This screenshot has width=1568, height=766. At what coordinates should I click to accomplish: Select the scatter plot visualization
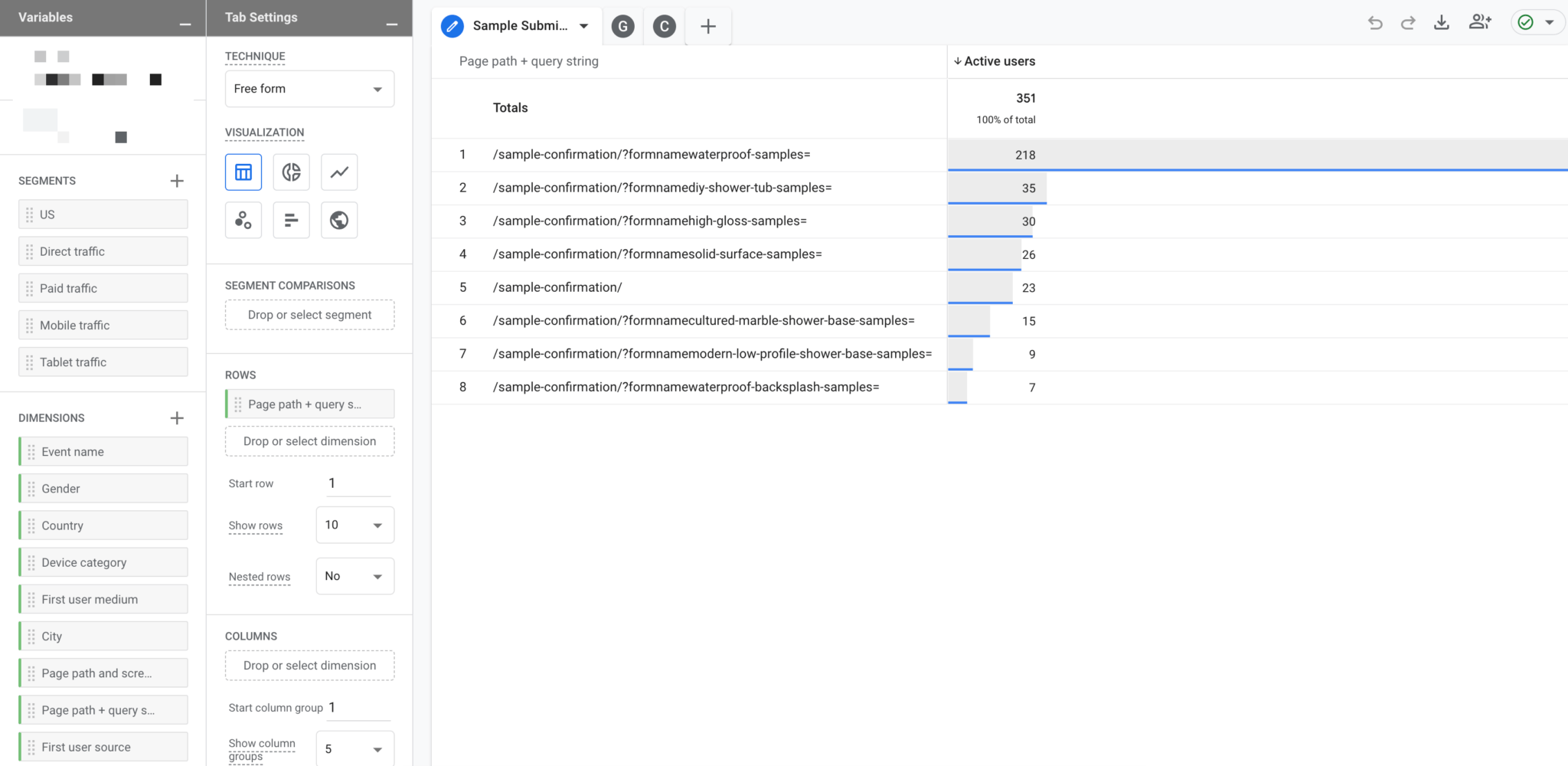coord(243,221)
